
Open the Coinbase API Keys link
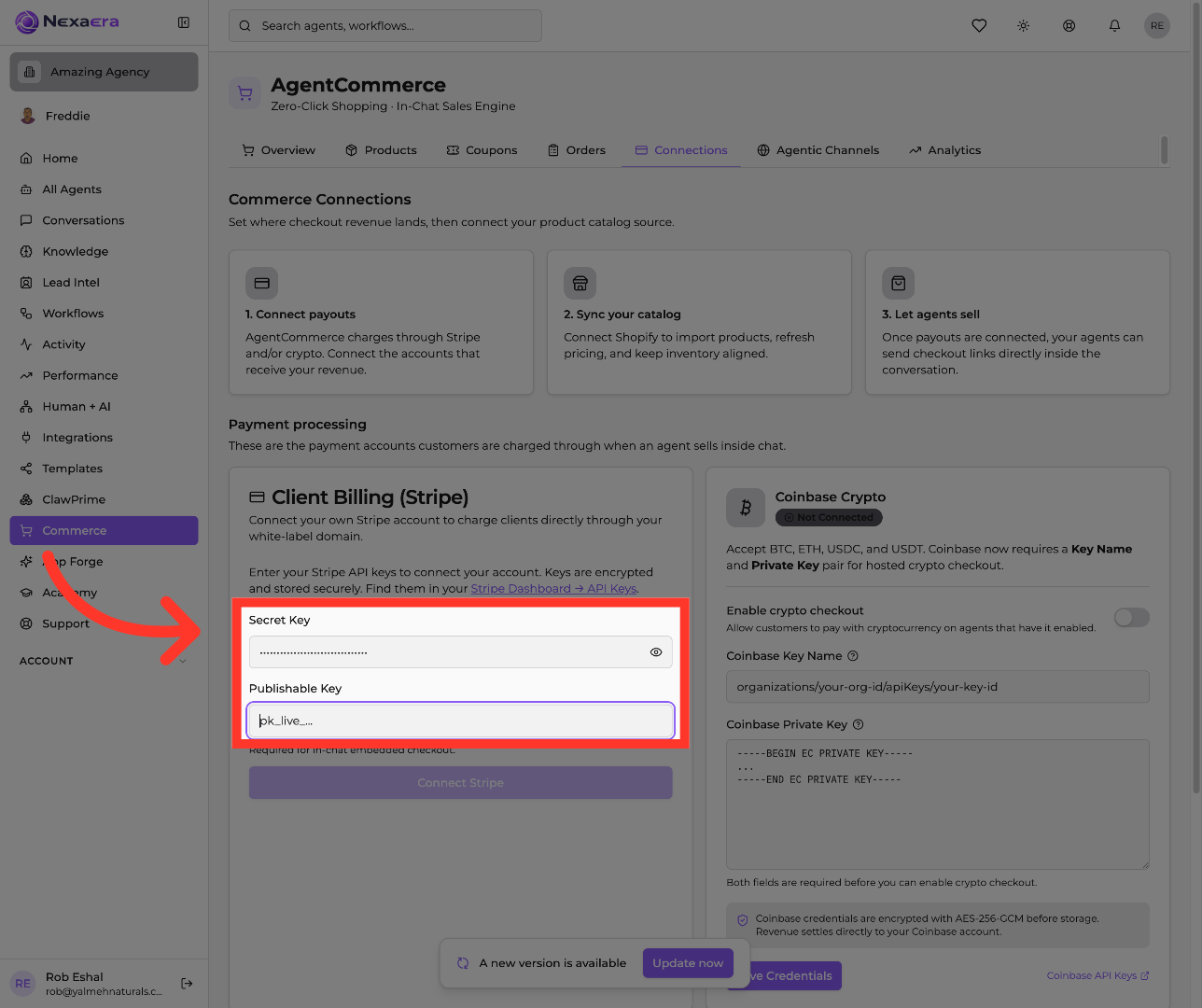click(1097, 976)
